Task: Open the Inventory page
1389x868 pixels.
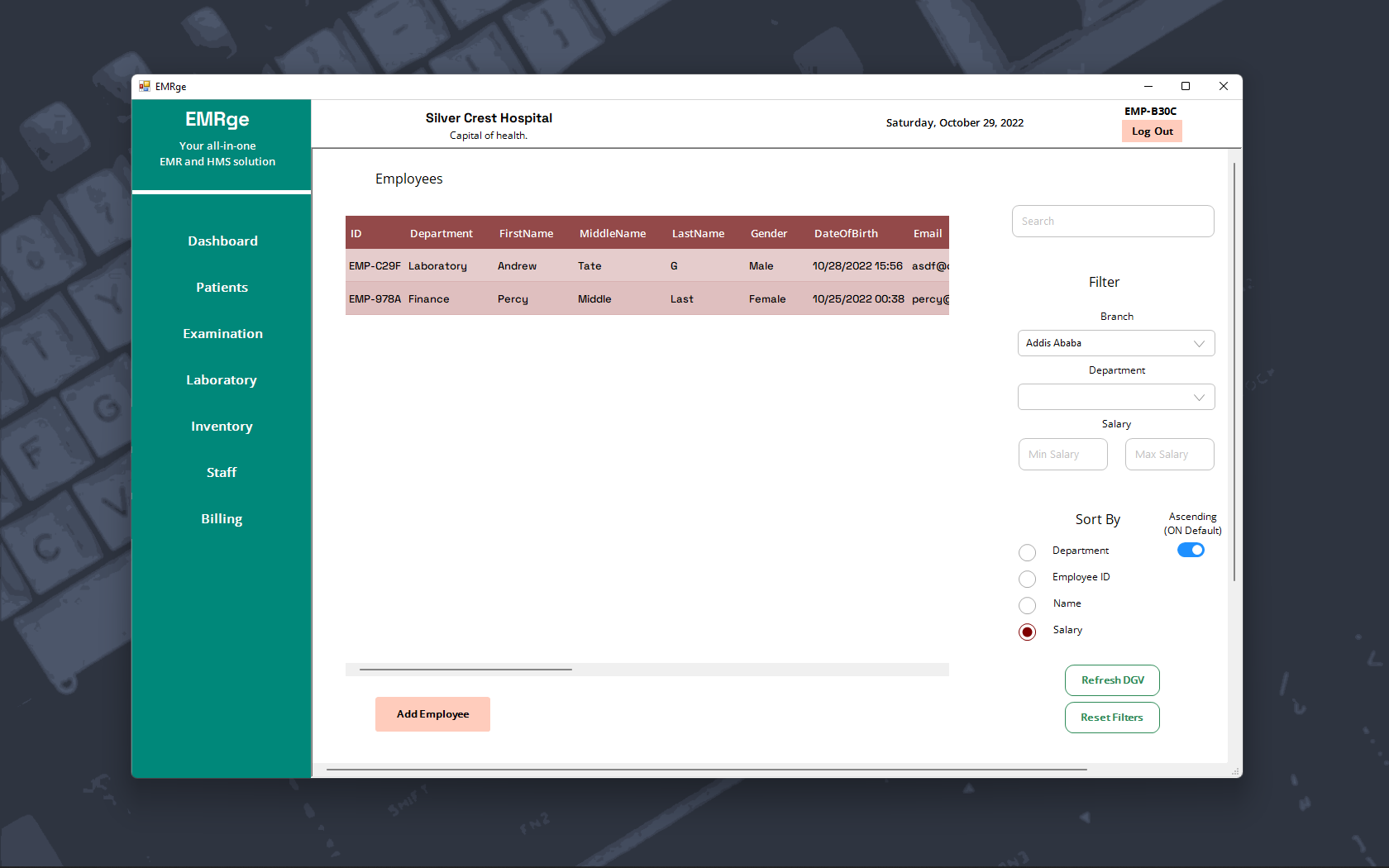Action: [222, 426]
